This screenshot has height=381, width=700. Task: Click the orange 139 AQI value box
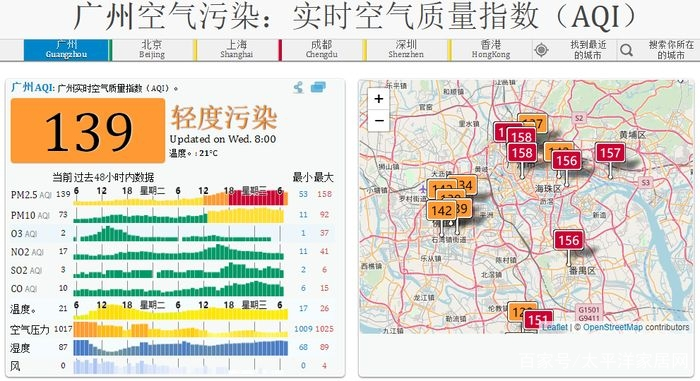pos(88,131)
